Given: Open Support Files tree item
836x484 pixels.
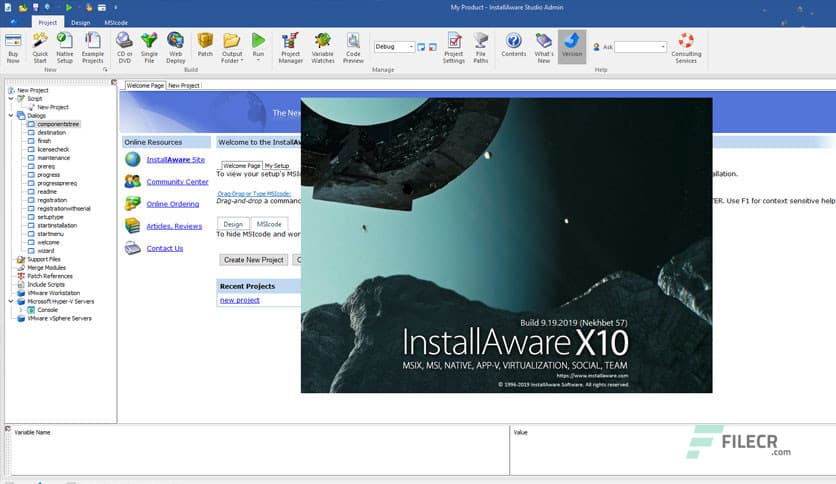Looking at the screenshot, I should pos(44,259).
